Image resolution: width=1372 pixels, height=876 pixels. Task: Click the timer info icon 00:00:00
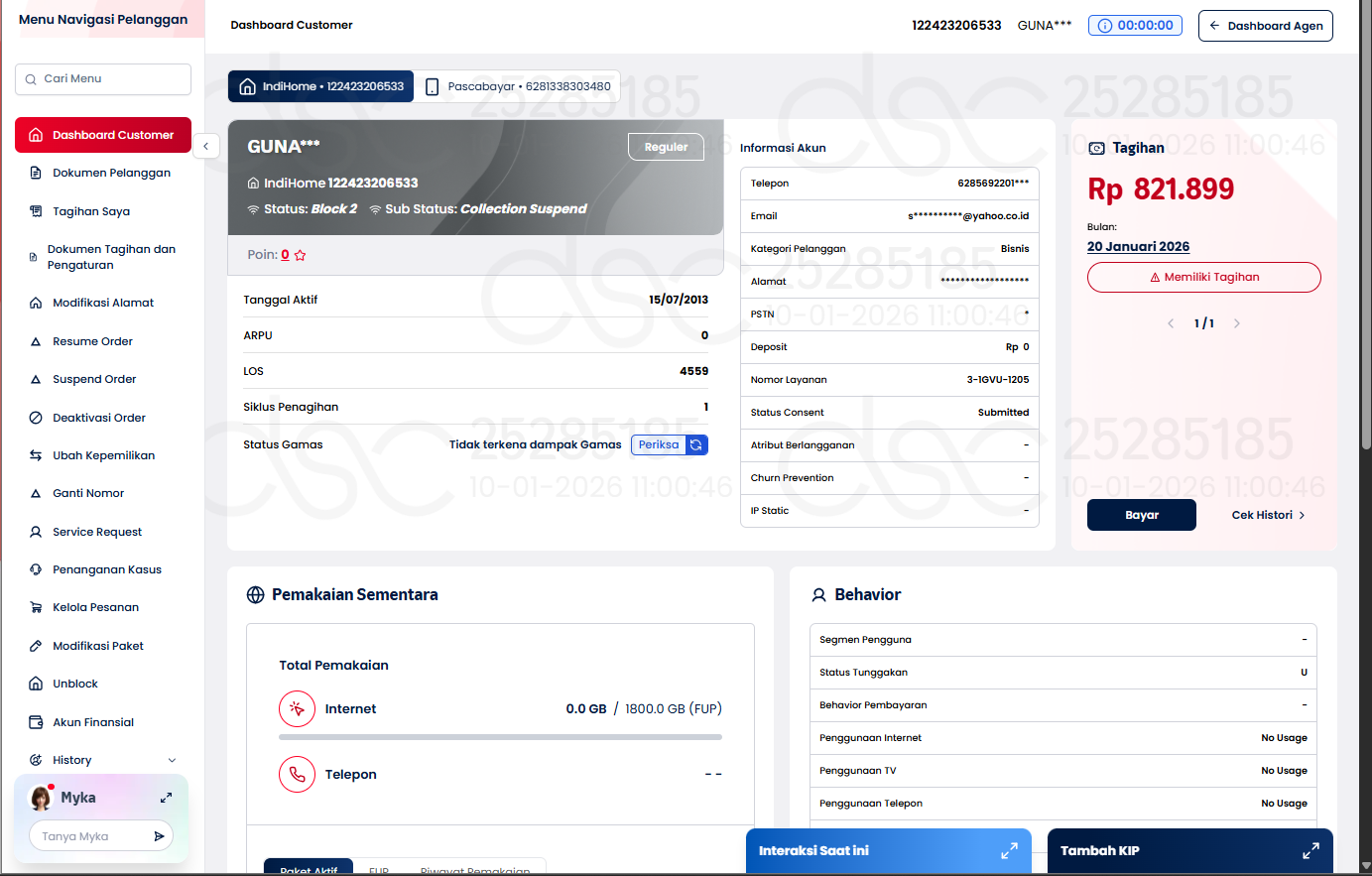point(1105,26)
